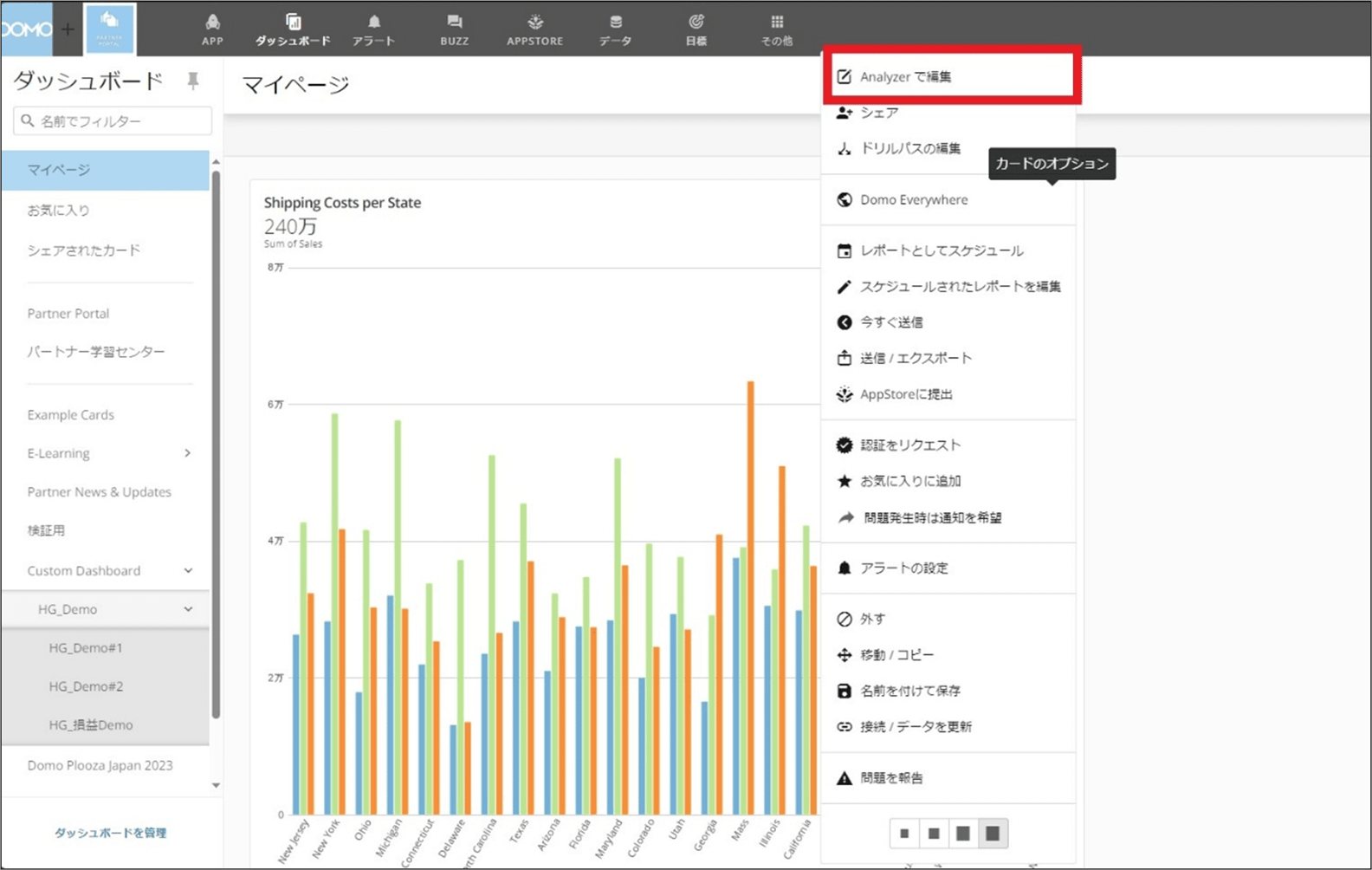Open the Appstore icon in top bar
Viewport: 1372px width, 870px height.
534,23
